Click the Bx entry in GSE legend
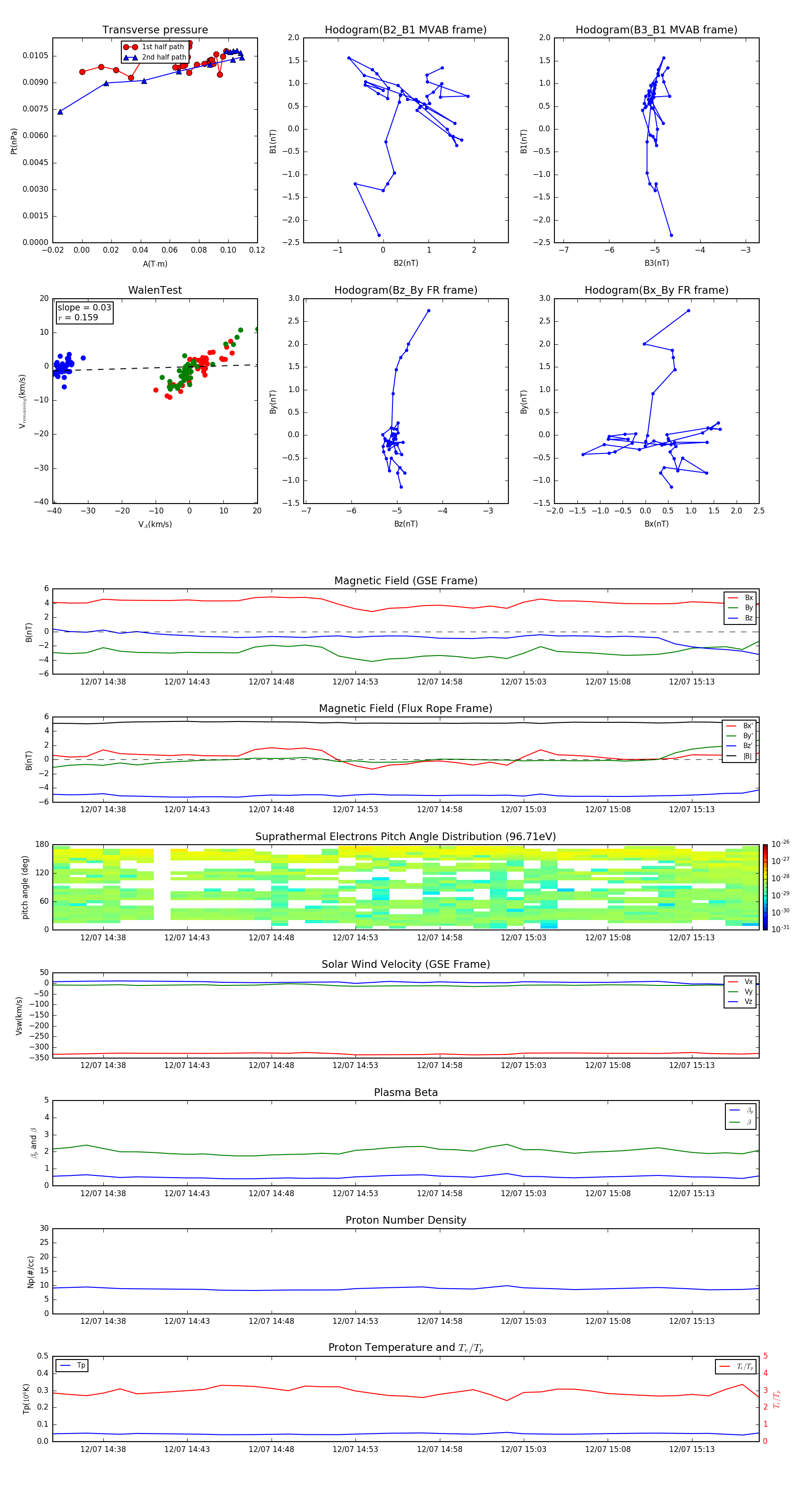Screen dimensions: 812x1489 (x=740, y=598)
